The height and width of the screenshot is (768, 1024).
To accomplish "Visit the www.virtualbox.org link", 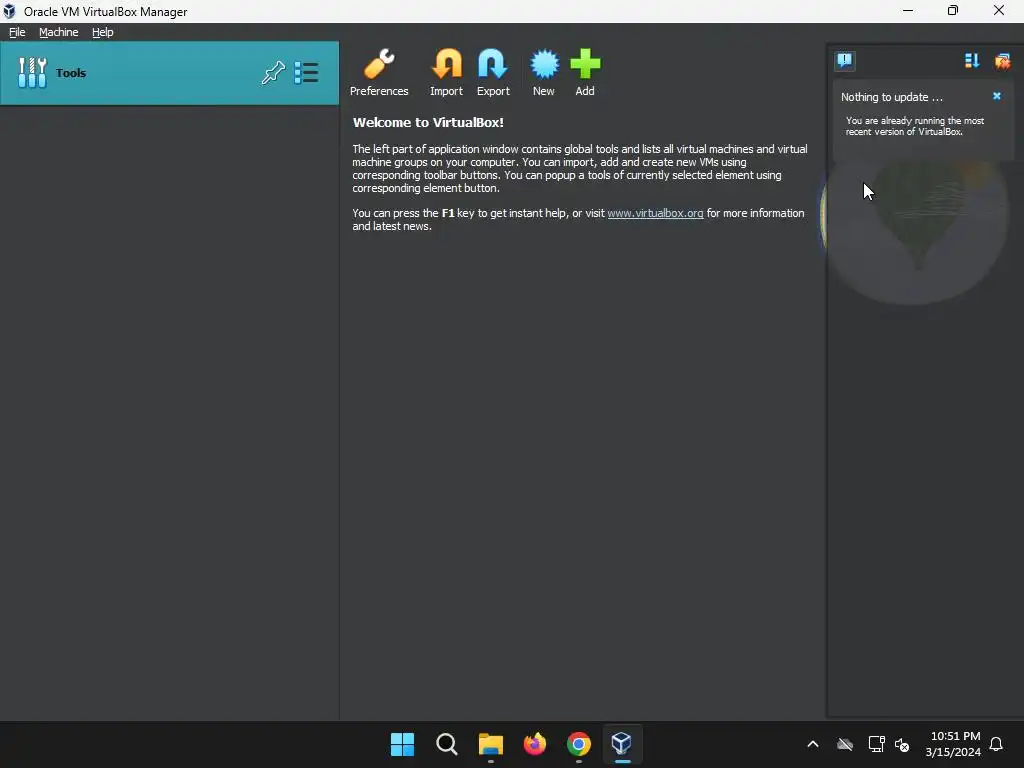I will tap(655, 213).
